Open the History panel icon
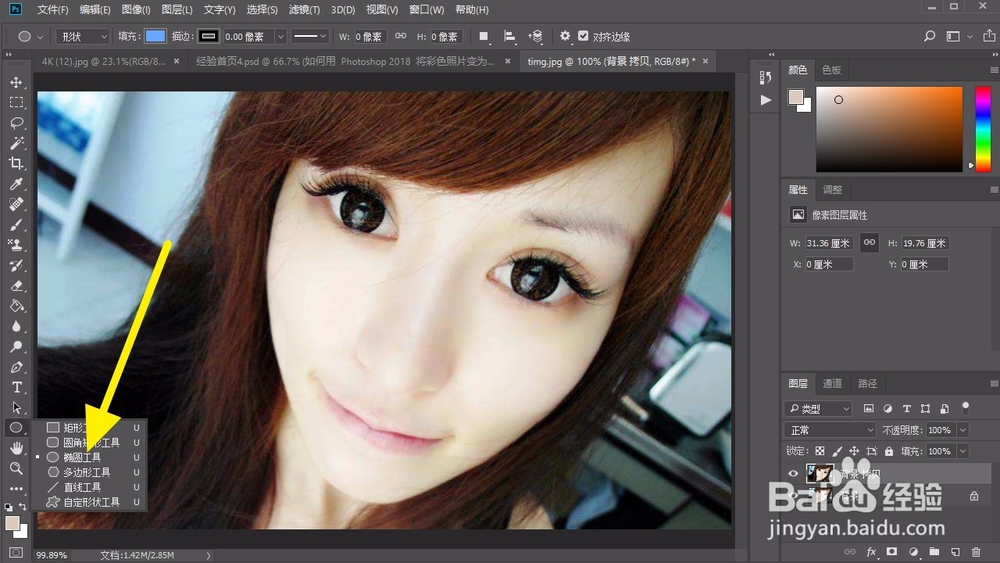Viewport: 1000px width, 563px height. coord(766,77)
